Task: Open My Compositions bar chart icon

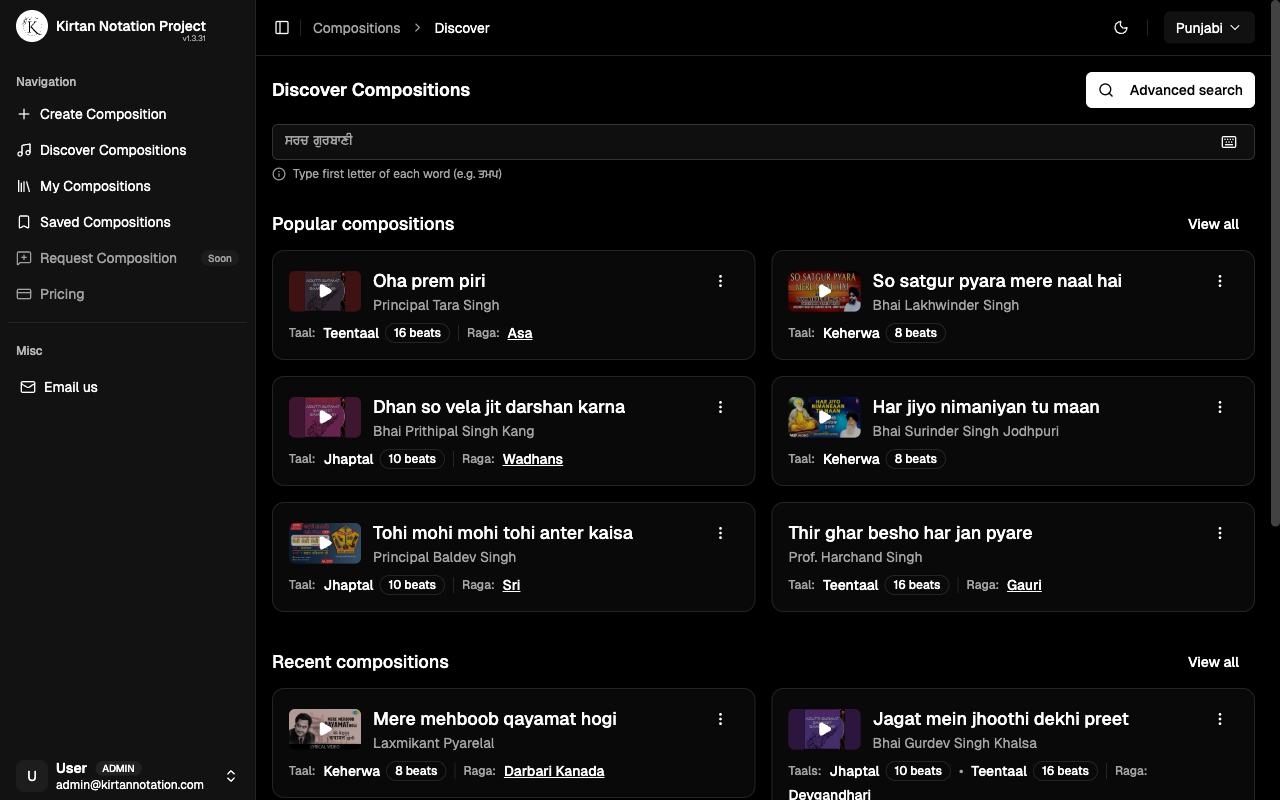Action: pos(21,186)
